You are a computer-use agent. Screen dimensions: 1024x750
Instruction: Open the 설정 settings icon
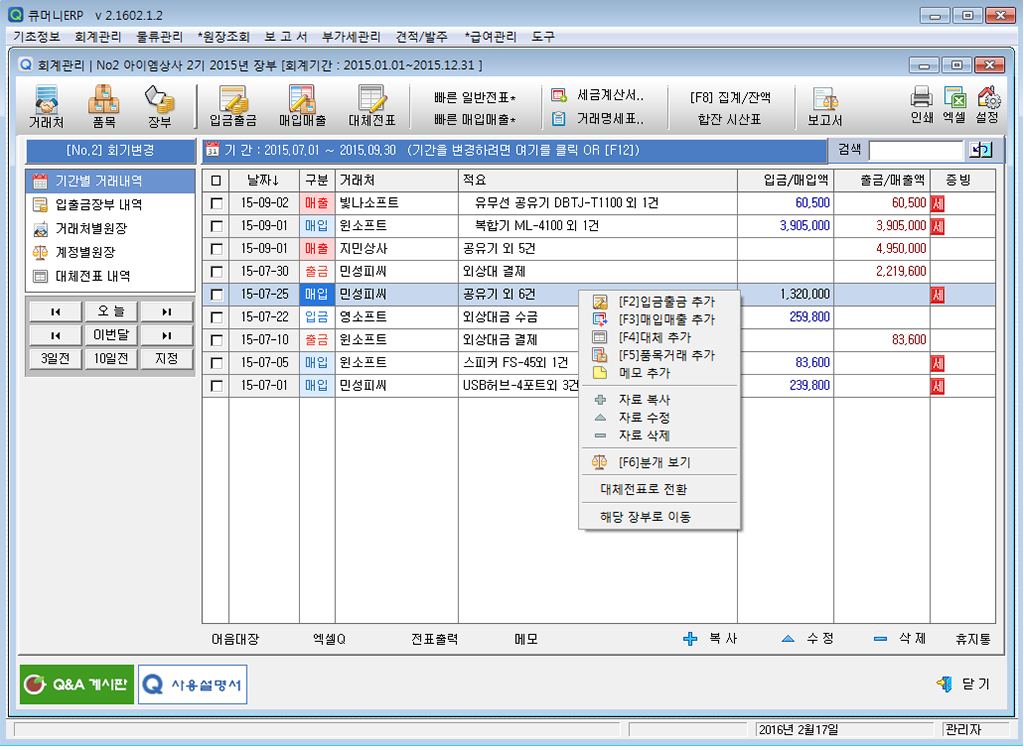point(987,105)
